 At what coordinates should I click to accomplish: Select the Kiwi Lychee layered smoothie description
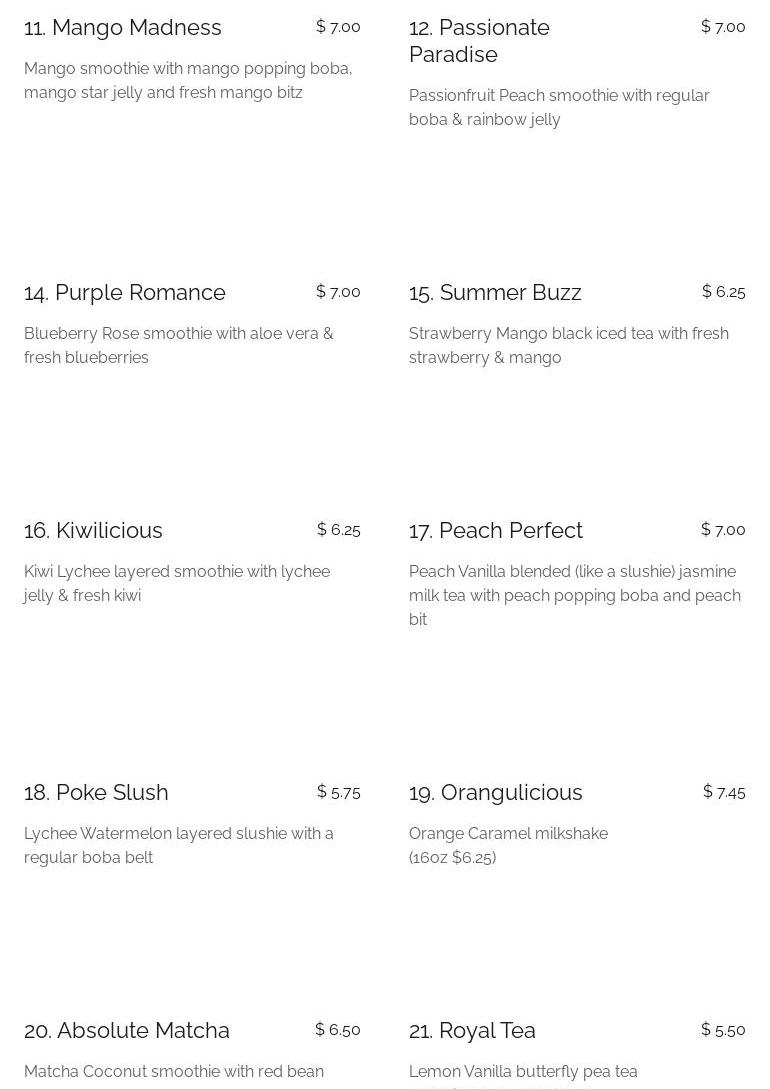pyautogui.click(x=176, y=584)
